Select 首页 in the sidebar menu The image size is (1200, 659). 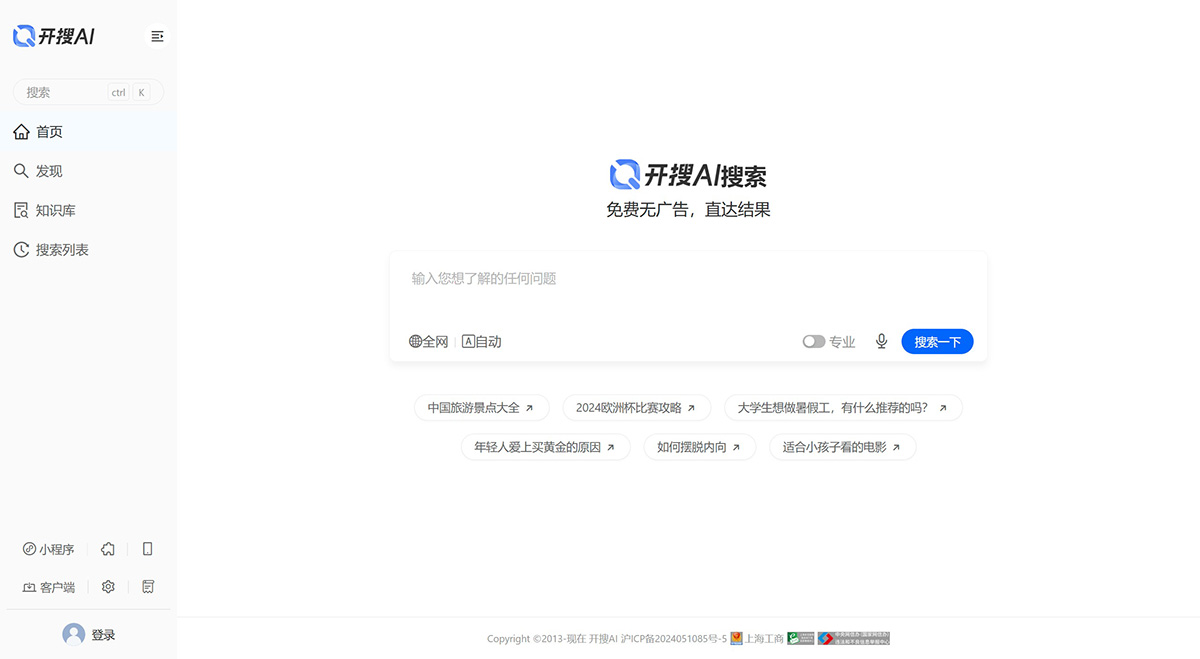48,131
